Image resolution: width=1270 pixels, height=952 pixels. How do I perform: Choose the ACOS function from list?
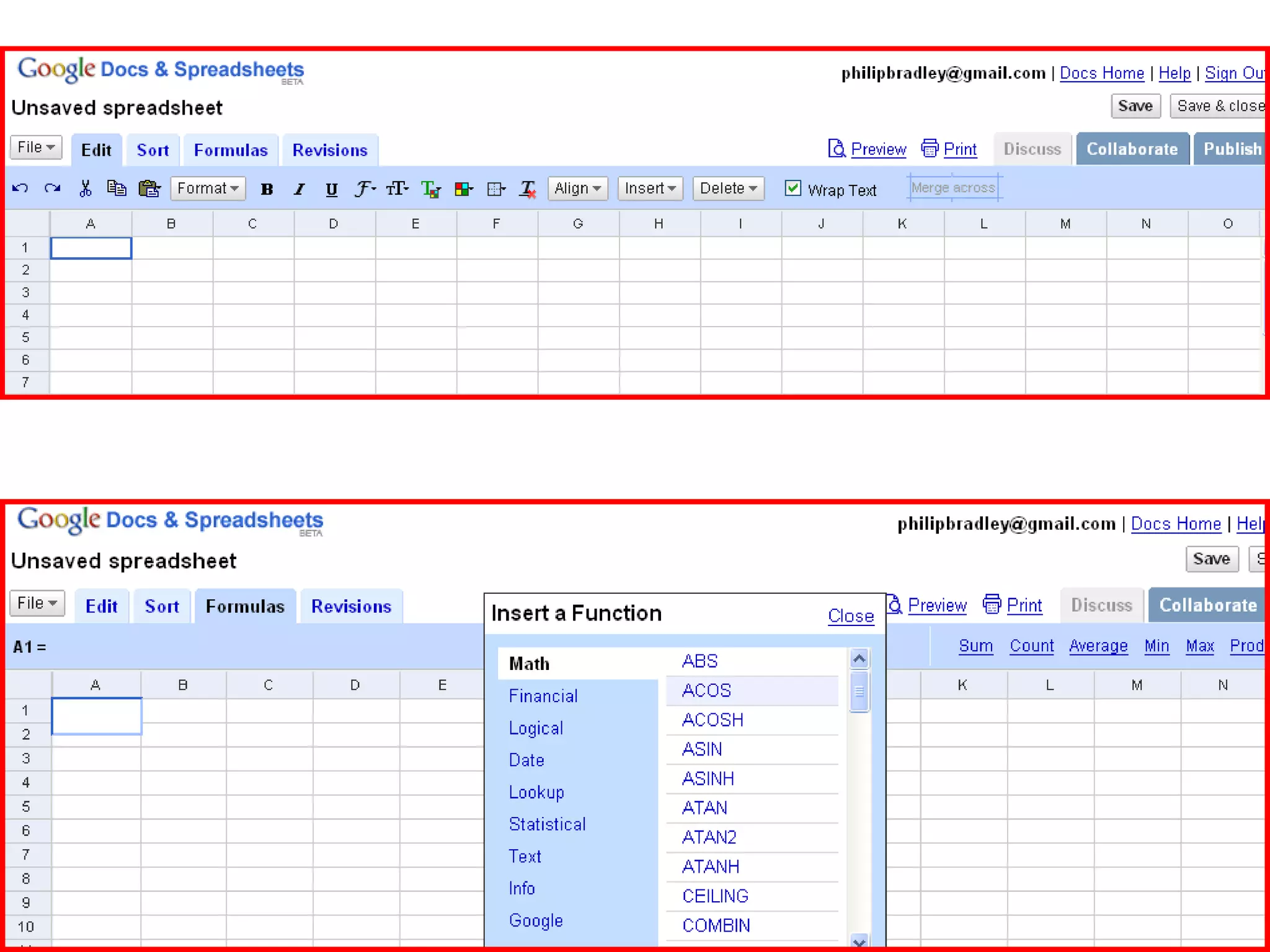coord(706,690)
